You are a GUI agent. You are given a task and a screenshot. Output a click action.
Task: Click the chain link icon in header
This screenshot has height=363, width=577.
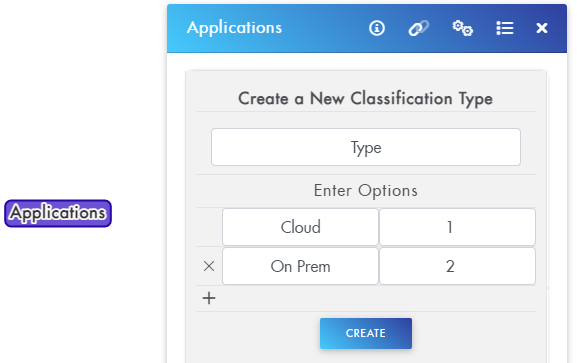point(419,28)
